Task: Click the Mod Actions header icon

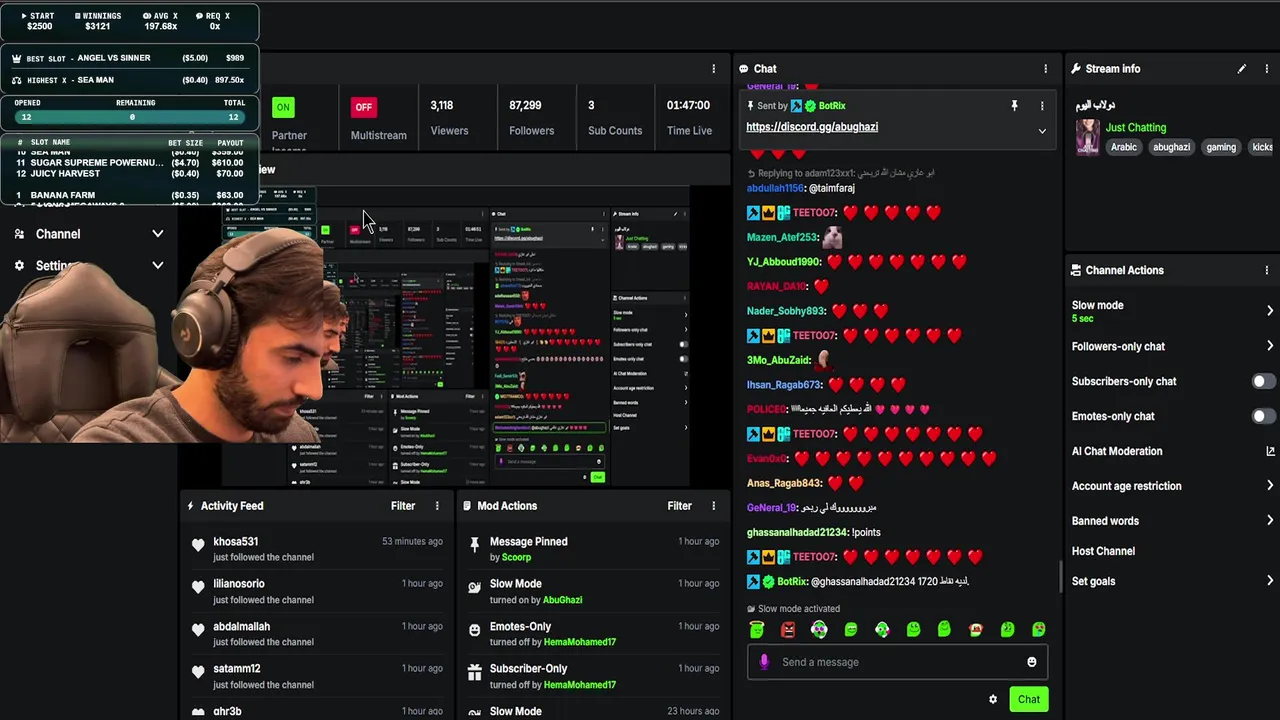Action: tap(467, 506)
